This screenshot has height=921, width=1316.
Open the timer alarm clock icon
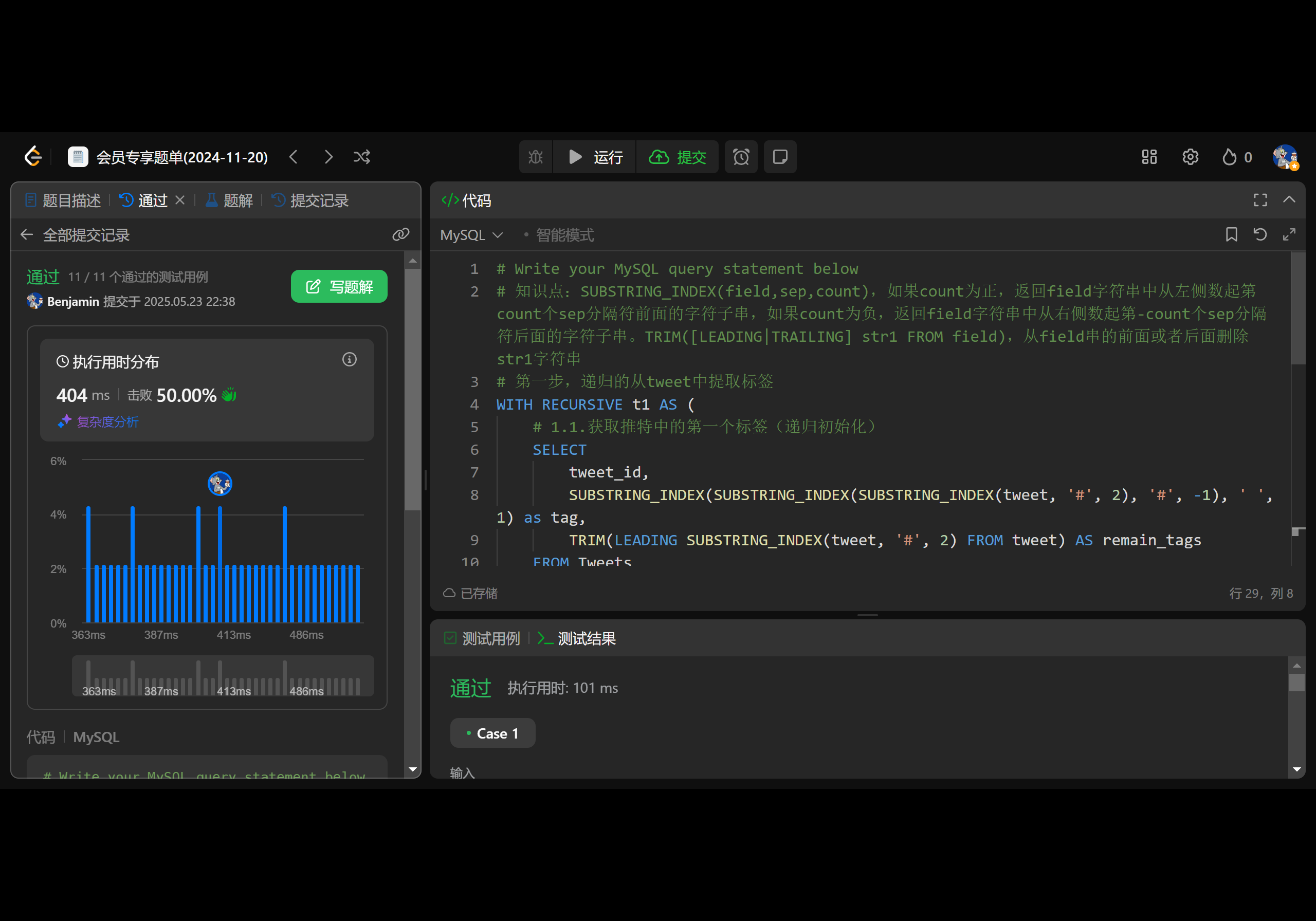pyautogui.click(x=741, y=157)
